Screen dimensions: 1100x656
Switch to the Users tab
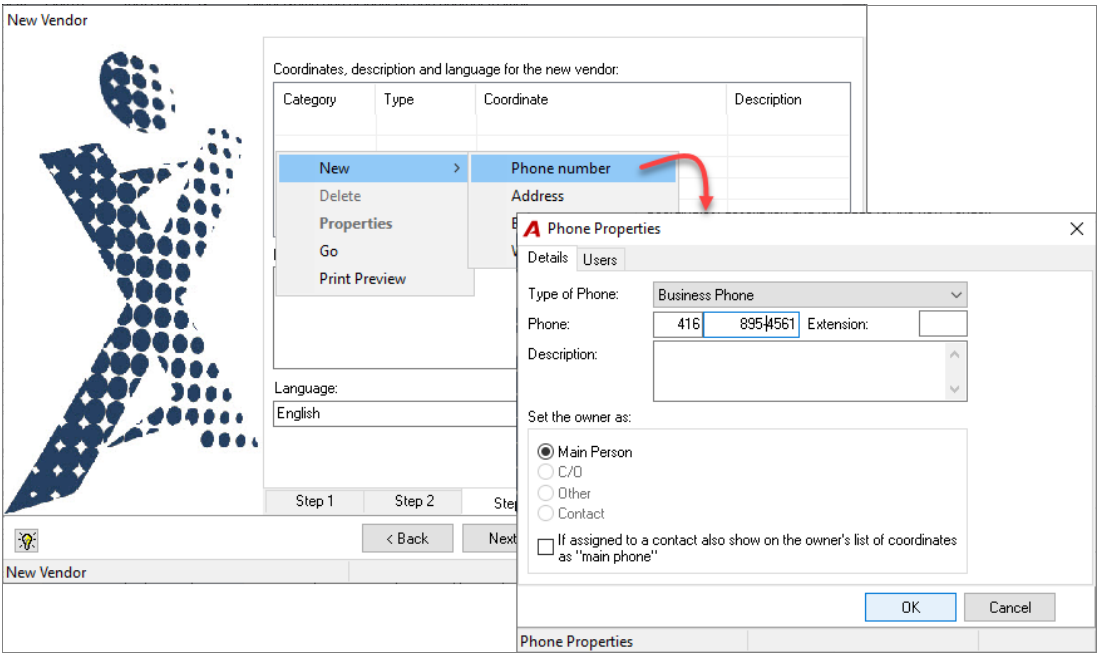600,260
